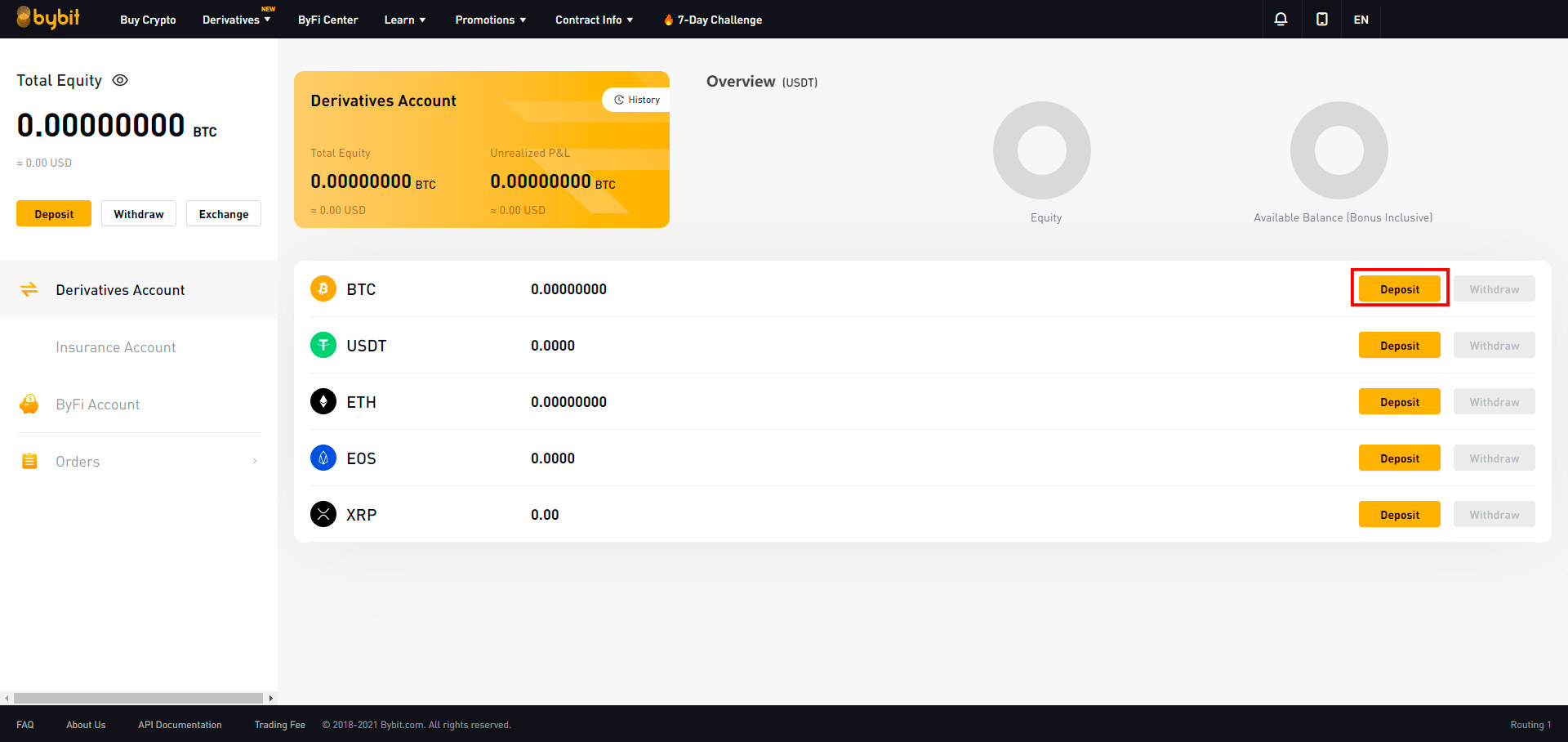Open Buy Crypto page
This screenshot has height=742, width=1568.
click(148, 20)
